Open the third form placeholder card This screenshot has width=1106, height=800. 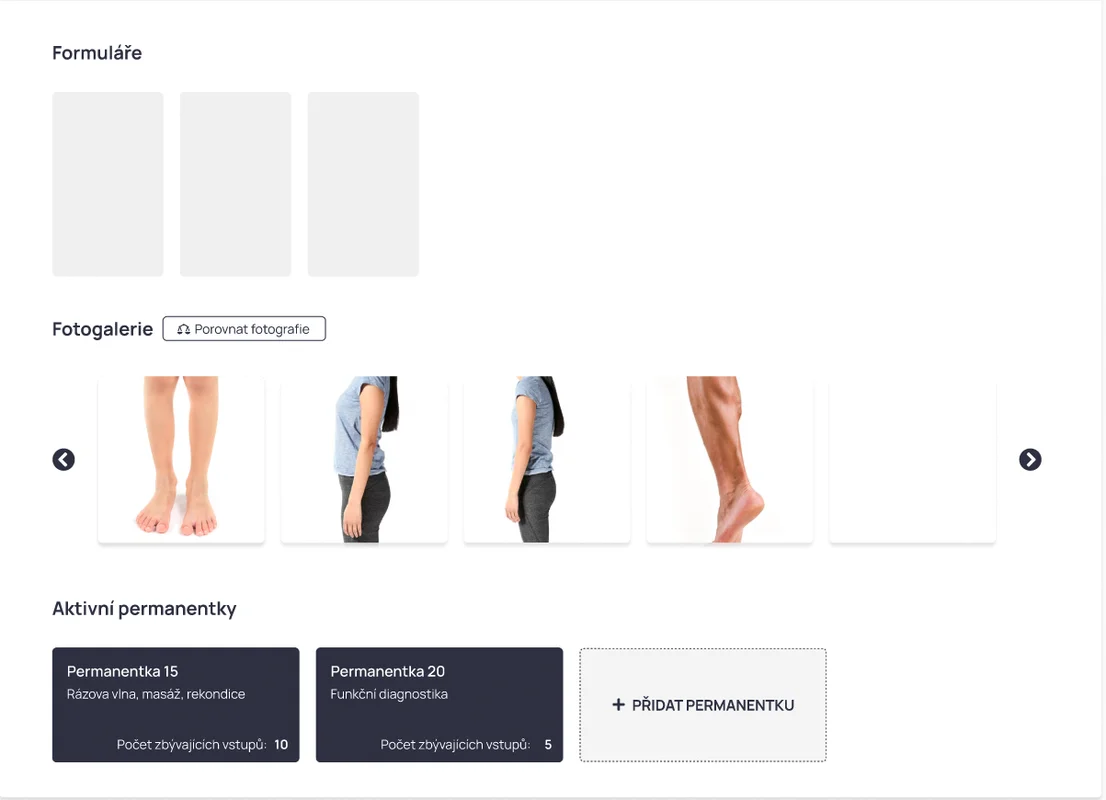[363, 184]
